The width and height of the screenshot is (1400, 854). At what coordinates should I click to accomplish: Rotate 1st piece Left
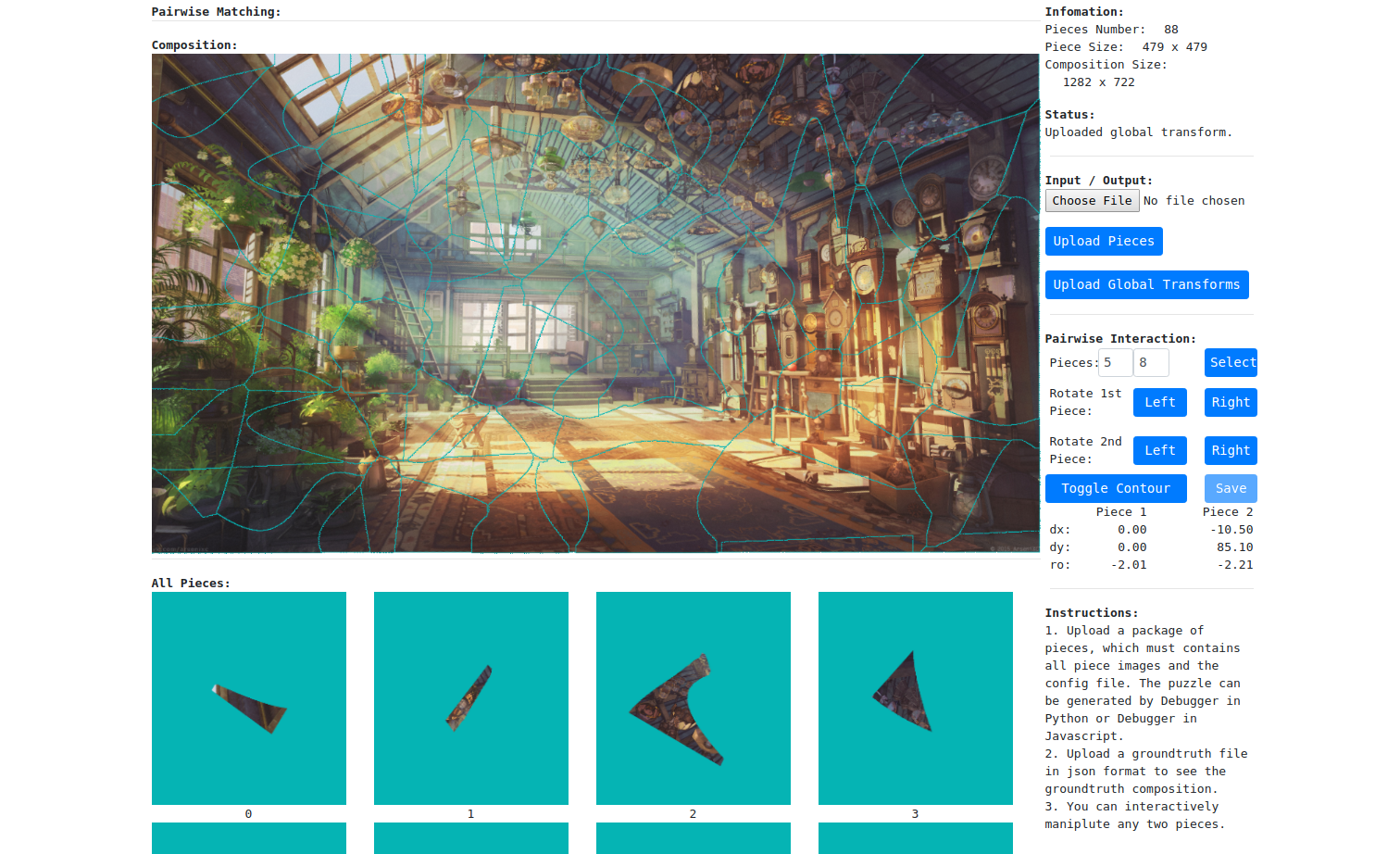(x=1159, y=402)
